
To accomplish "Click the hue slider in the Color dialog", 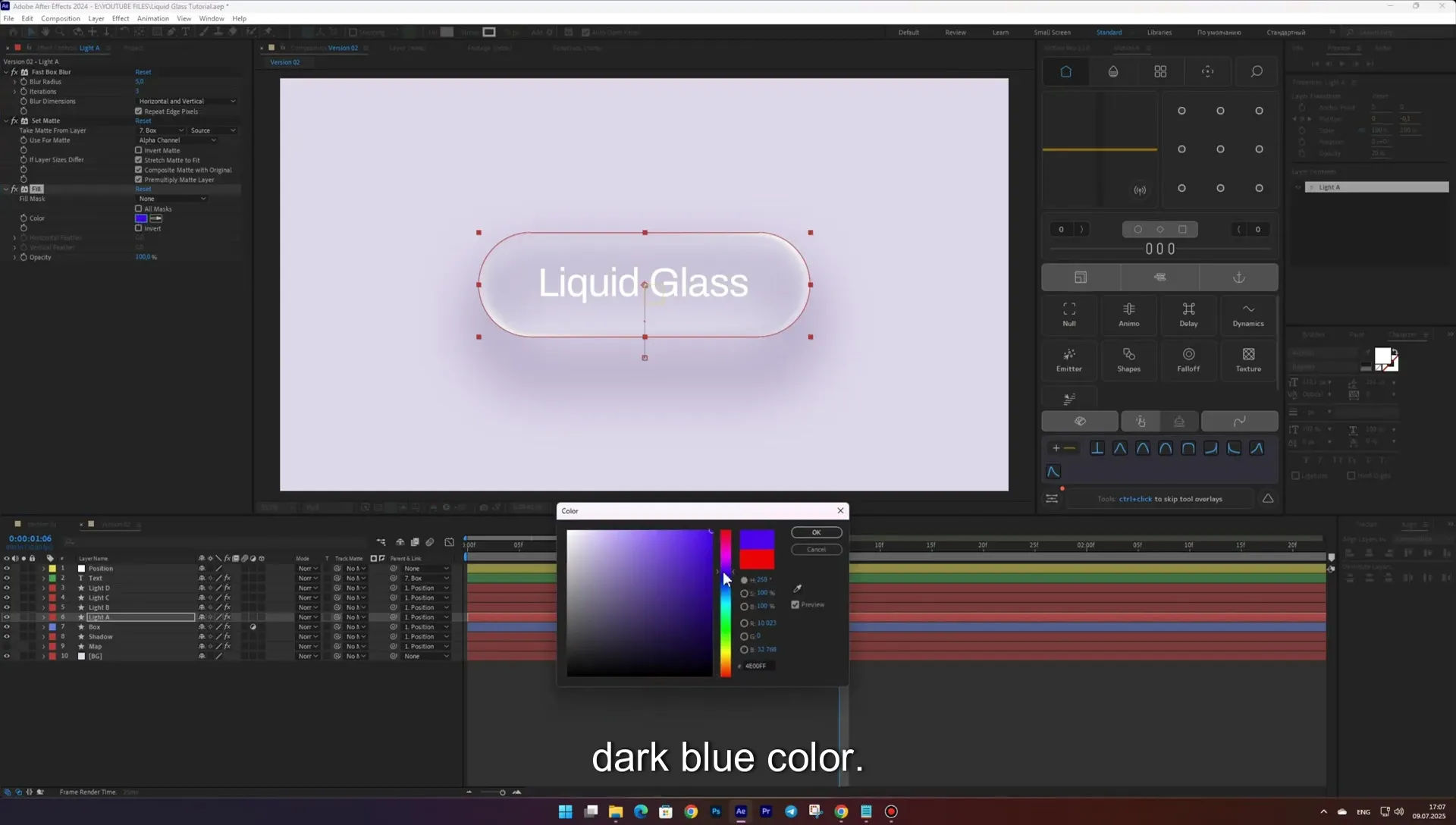I will click(726, 604).
